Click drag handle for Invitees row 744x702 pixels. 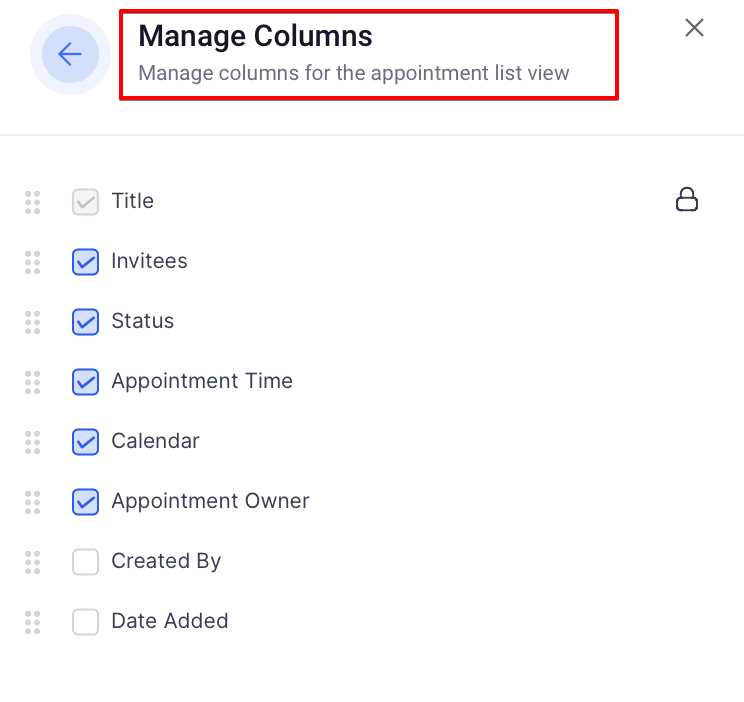[33, 262]
